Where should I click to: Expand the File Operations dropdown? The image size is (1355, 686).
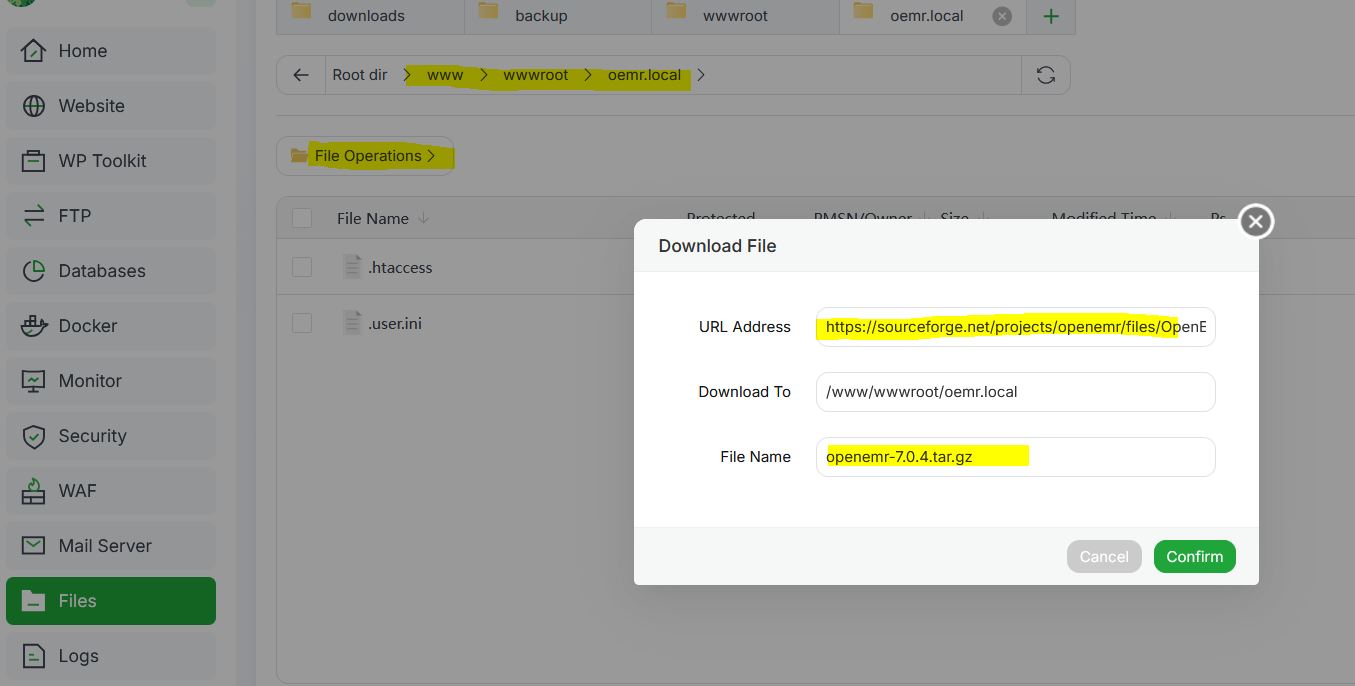coord(365,156)
